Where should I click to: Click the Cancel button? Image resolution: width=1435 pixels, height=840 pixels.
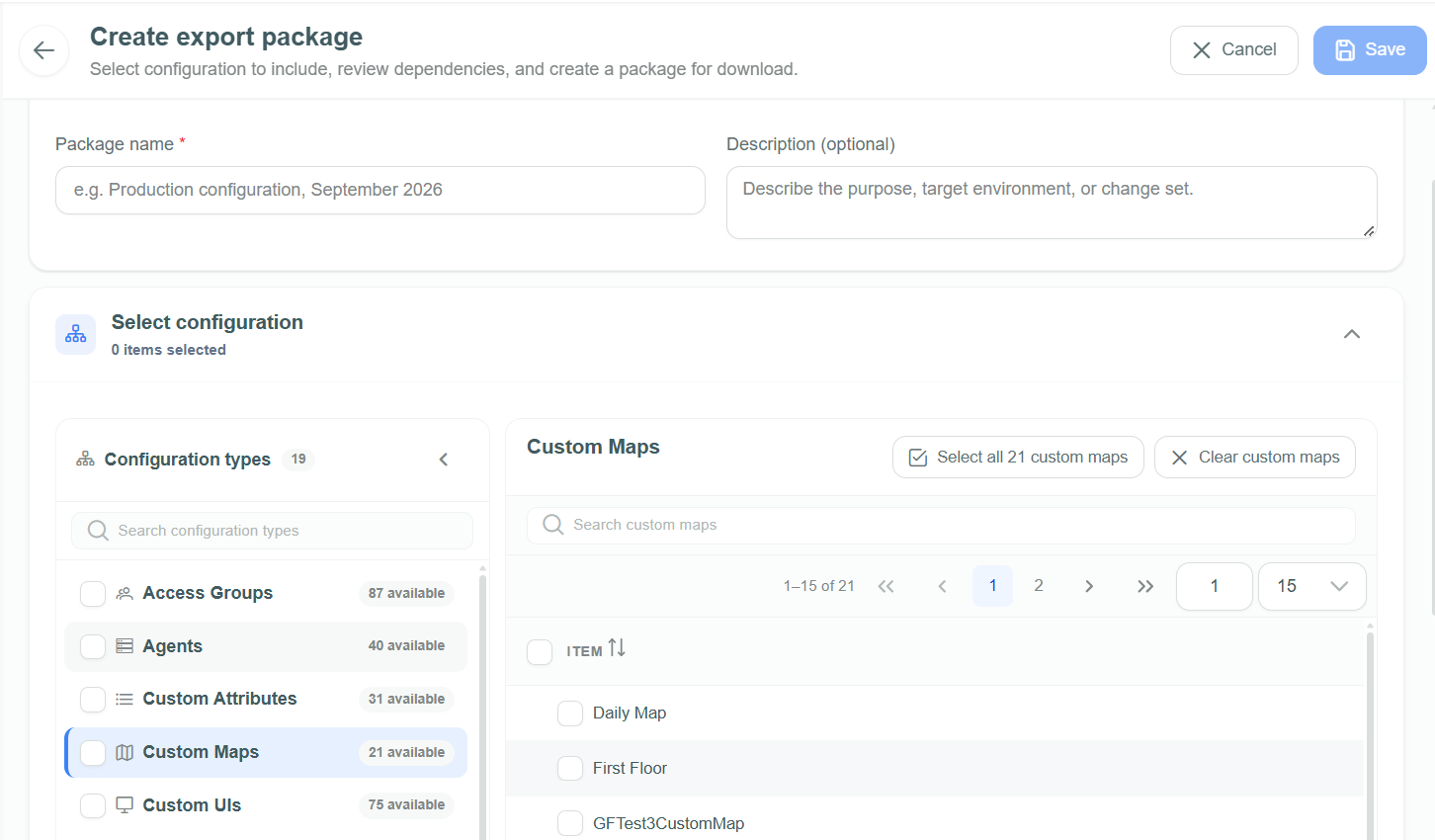point(1234,50)
